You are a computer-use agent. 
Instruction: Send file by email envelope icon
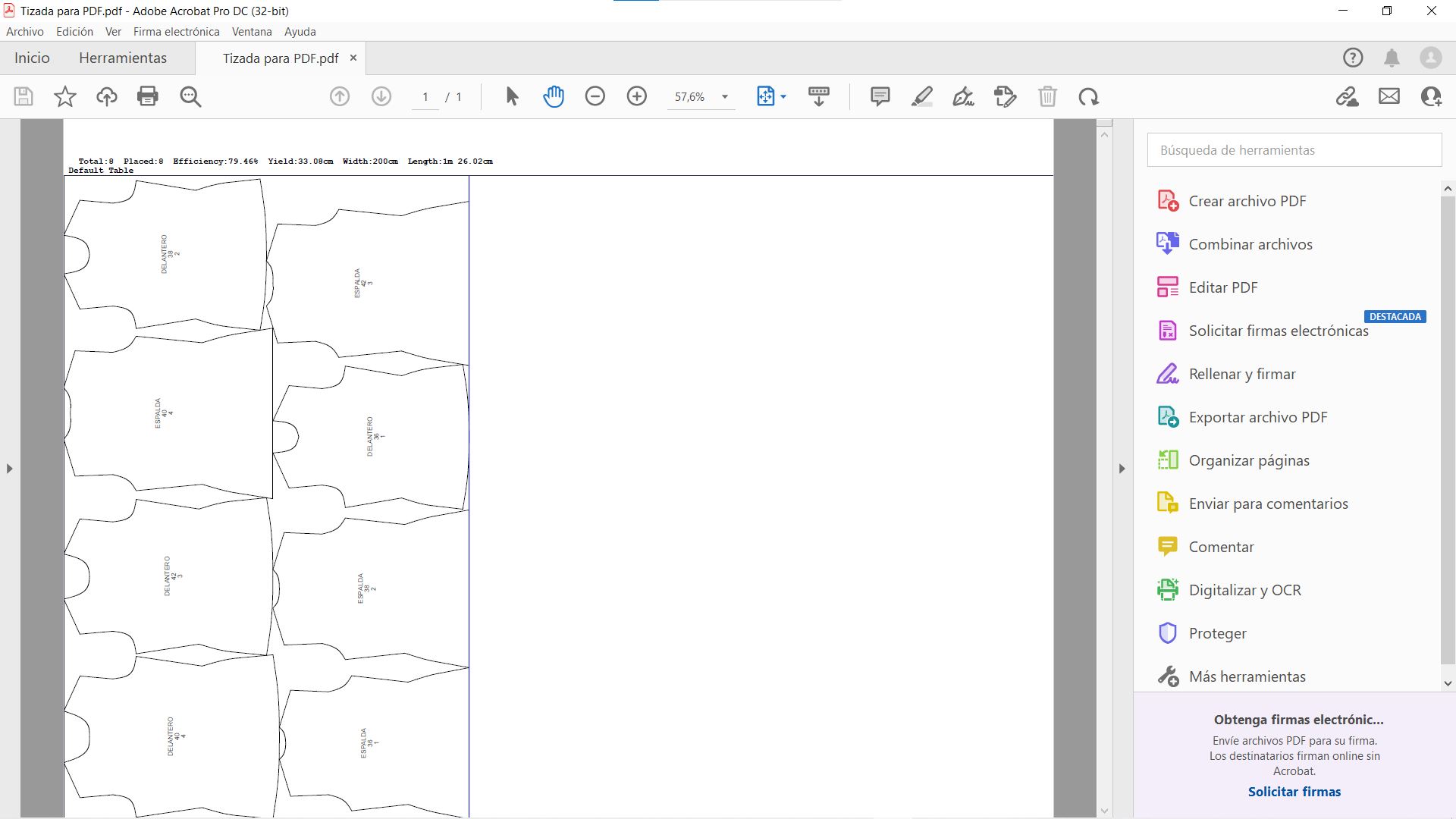1389,96
